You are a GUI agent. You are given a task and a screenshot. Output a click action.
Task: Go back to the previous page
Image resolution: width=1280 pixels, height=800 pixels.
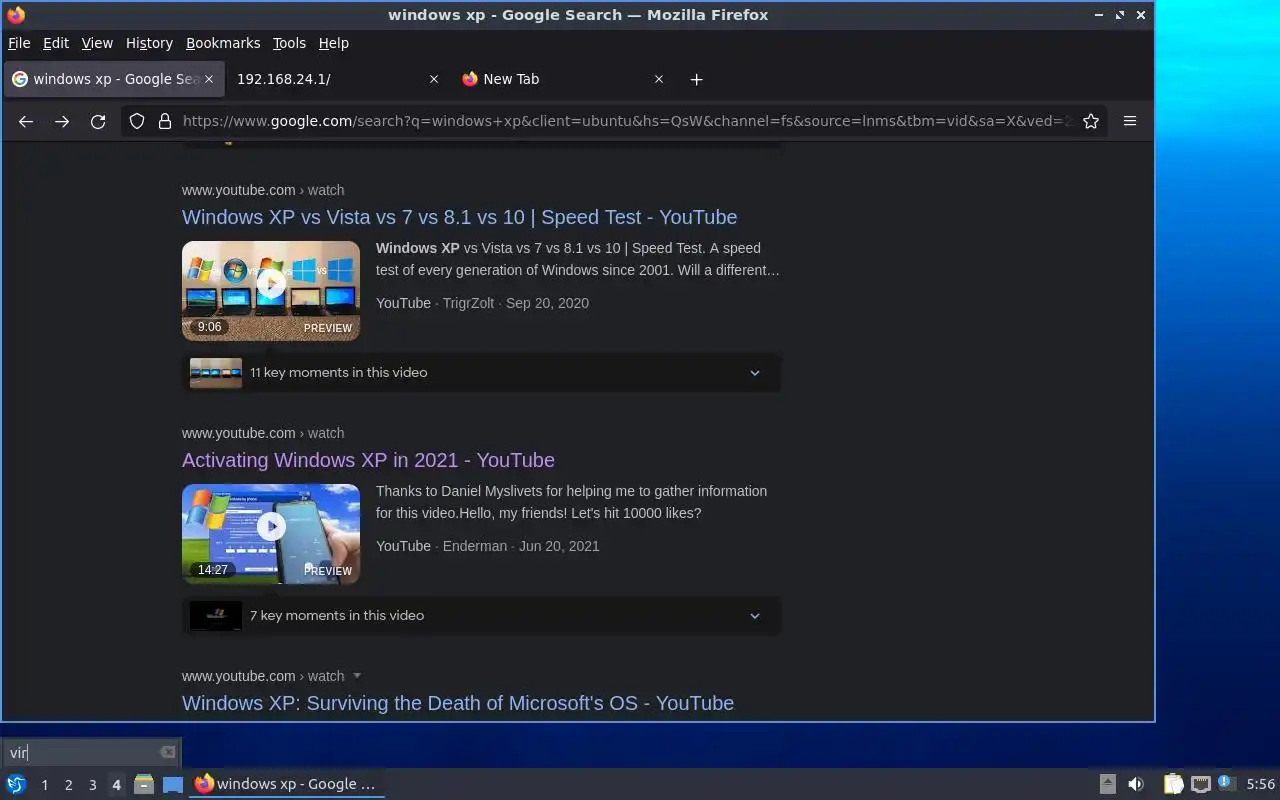tap(26, 121)
